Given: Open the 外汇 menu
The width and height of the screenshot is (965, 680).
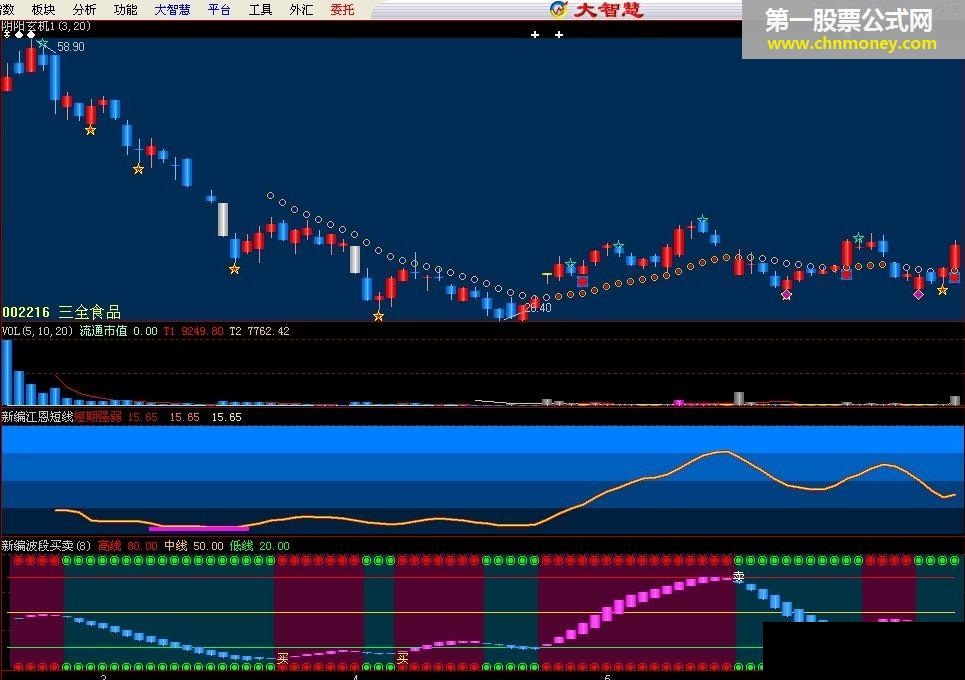Looking at the screenshot, I should tap(301, 9).
